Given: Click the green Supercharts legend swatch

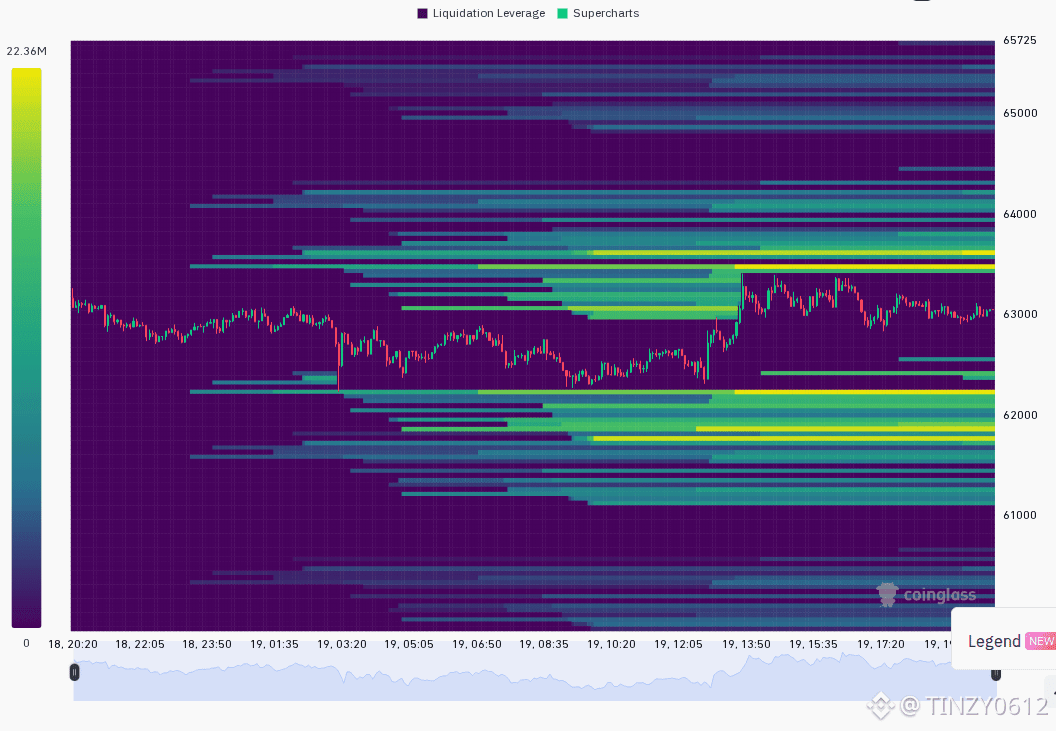Looking at the screenshot, I should click(x=562, y=13).
